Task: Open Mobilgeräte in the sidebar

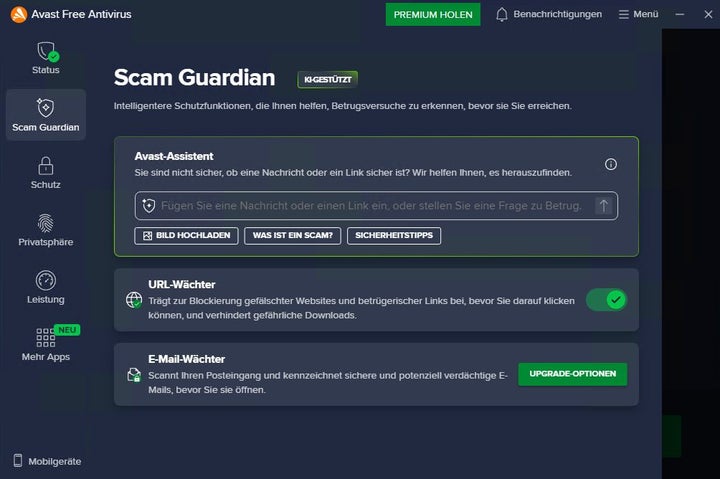Action: point(46,461)
